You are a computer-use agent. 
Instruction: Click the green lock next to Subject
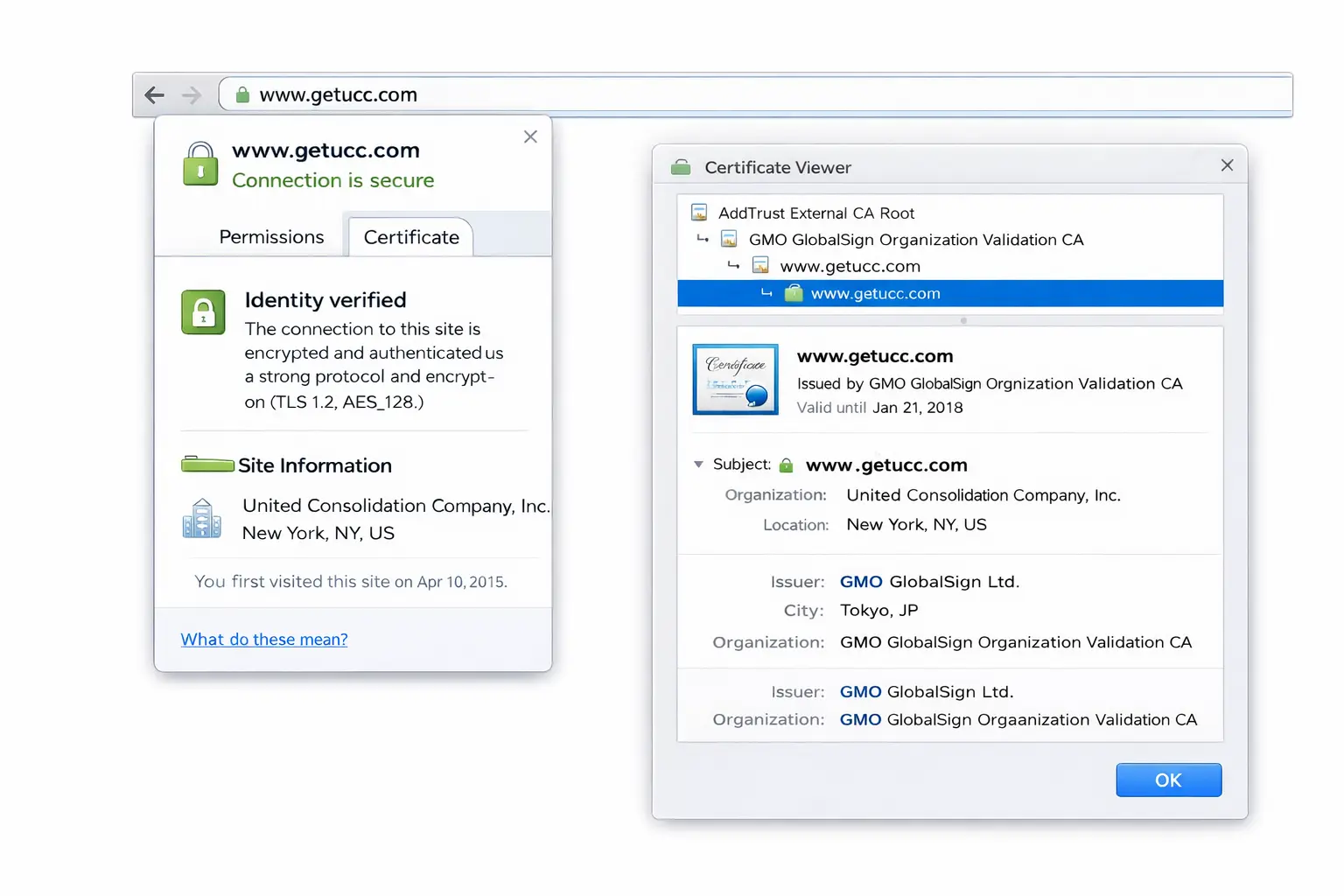pos(786,465)
